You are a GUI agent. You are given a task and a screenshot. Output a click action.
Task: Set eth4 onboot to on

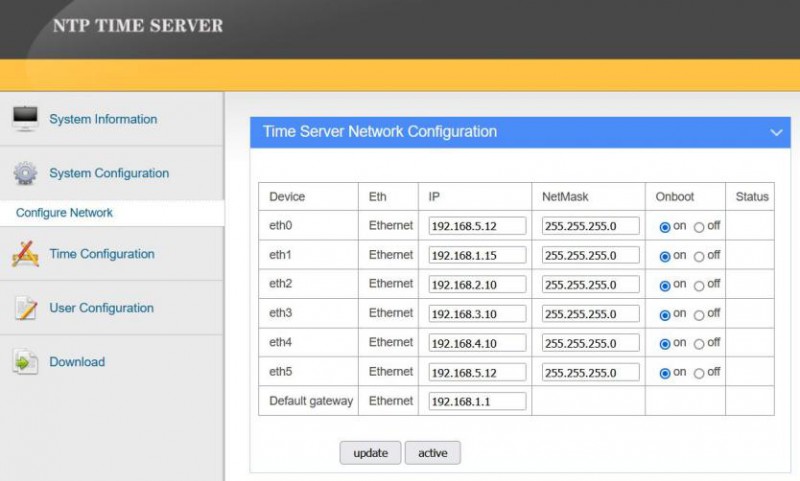tap(664, 344)
